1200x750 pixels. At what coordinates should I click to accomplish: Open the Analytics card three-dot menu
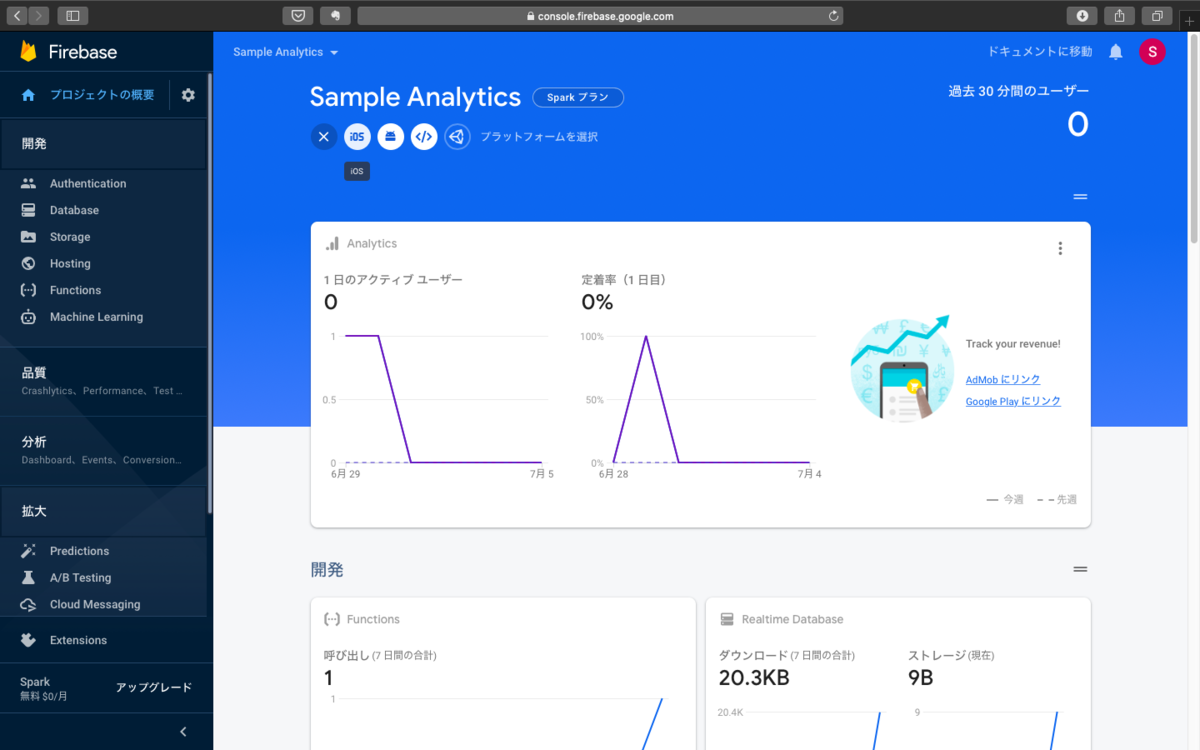pyautogui.click(x=1060, y=248)
